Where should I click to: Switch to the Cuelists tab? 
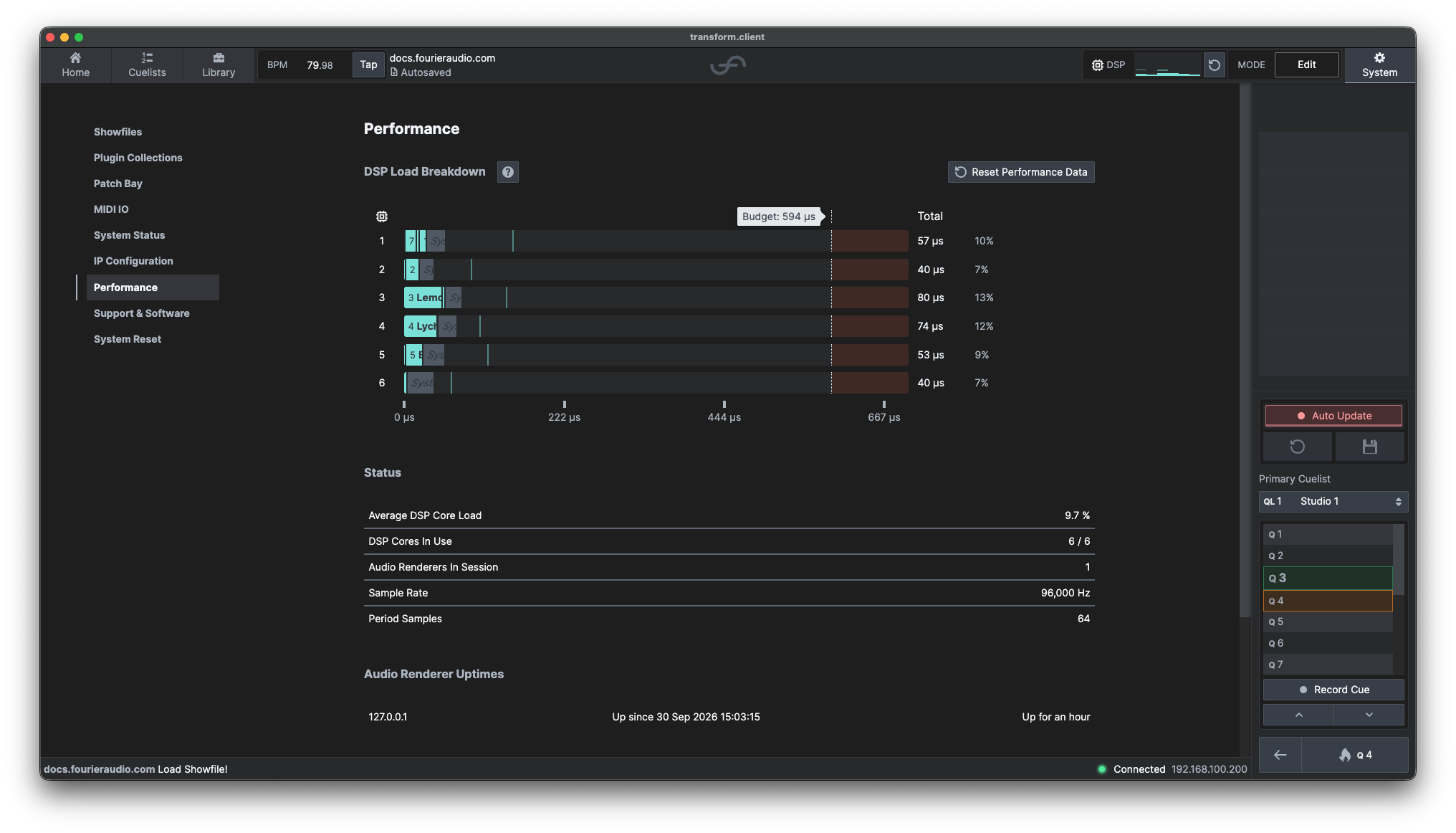(147, 65)
